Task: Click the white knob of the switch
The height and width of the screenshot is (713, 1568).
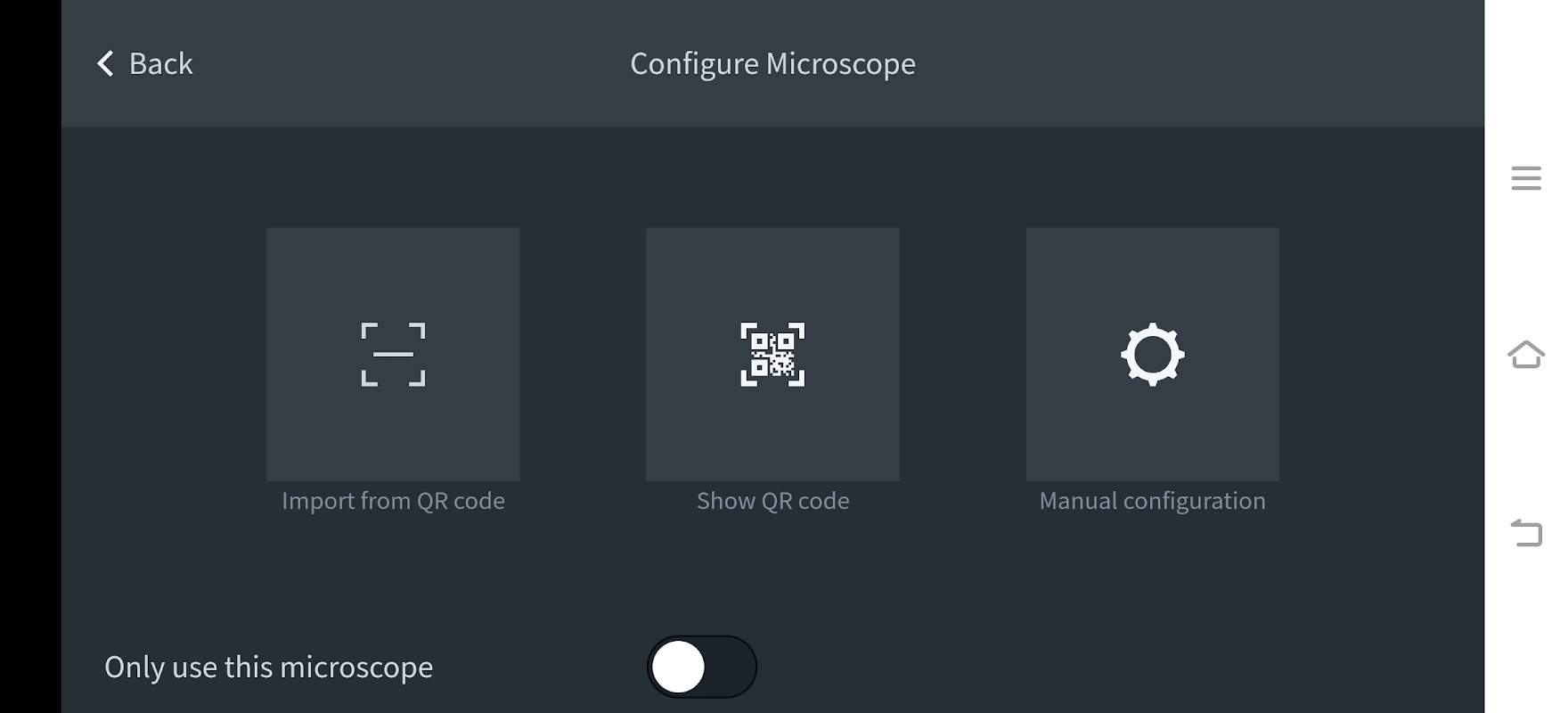Action: [679, 667]
